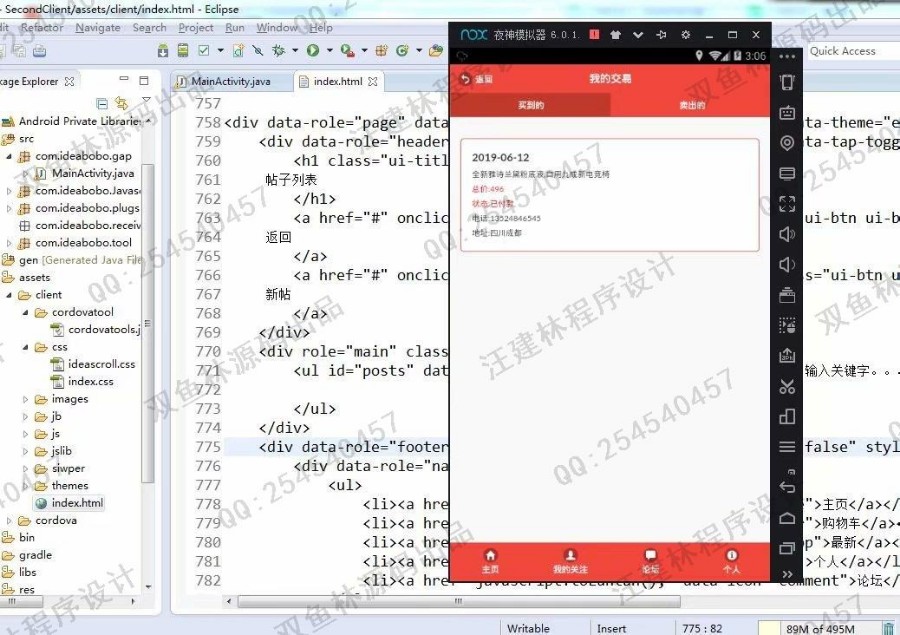Open the External Tools dropdown arrow
Screen dimensions: 900x635
364,51
